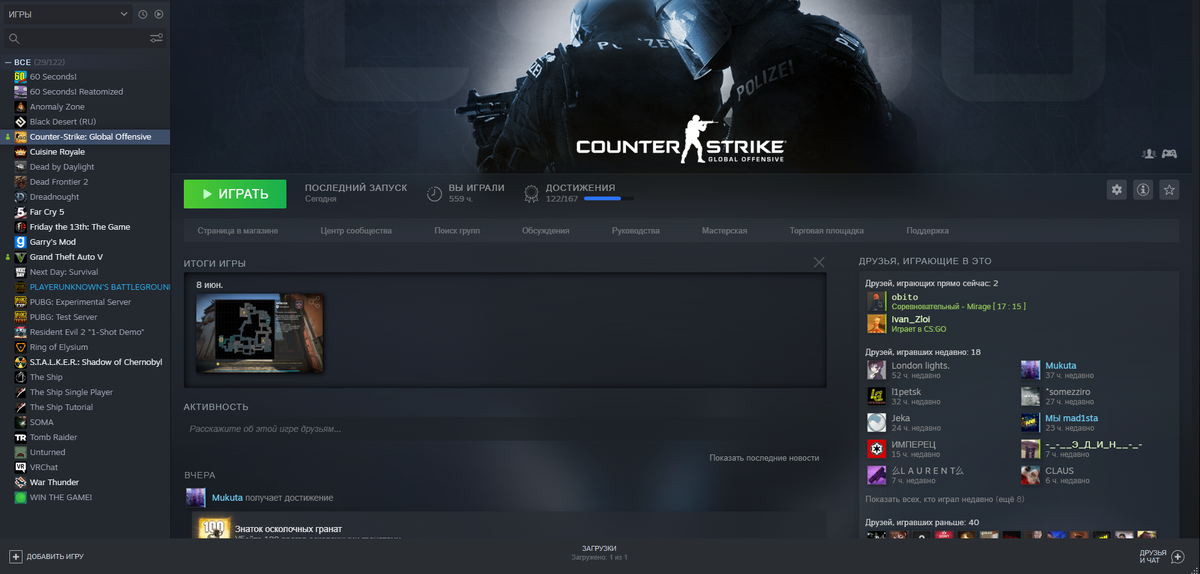Open the ИГРЫ library category dropdown
Screen dimensions: 1200x574
pyautogui.click(x=67, y=14)
